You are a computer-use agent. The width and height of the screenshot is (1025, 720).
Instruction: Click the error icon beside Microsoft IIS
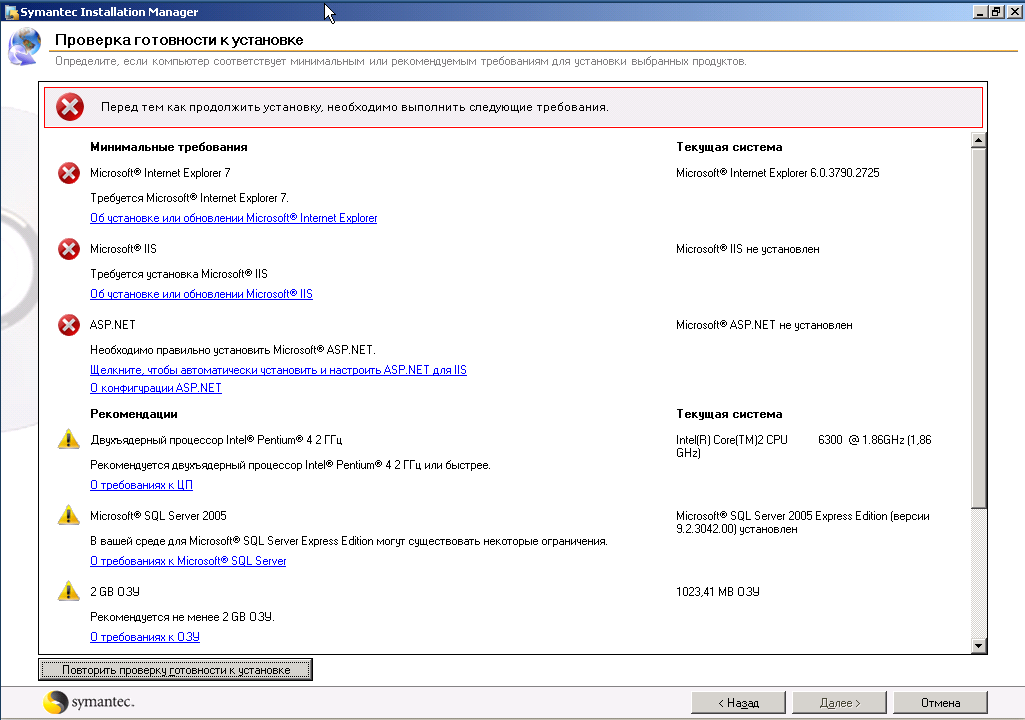pyautogui.click(x=69, y=249)
